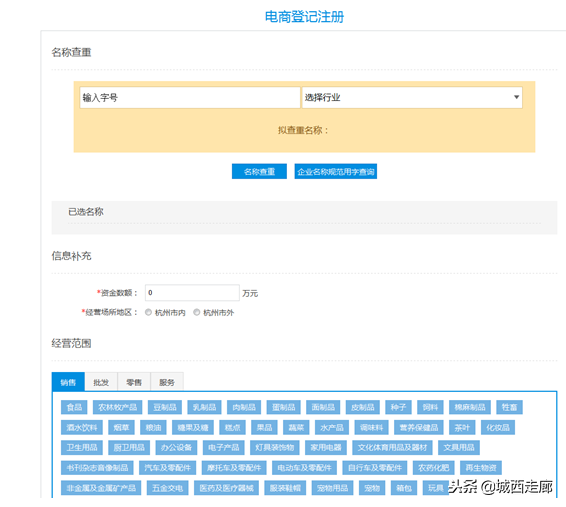This screenshot has height=507, width=566.
Task: Open the 选择行业 industry dropdown
Action: (412, 97)
